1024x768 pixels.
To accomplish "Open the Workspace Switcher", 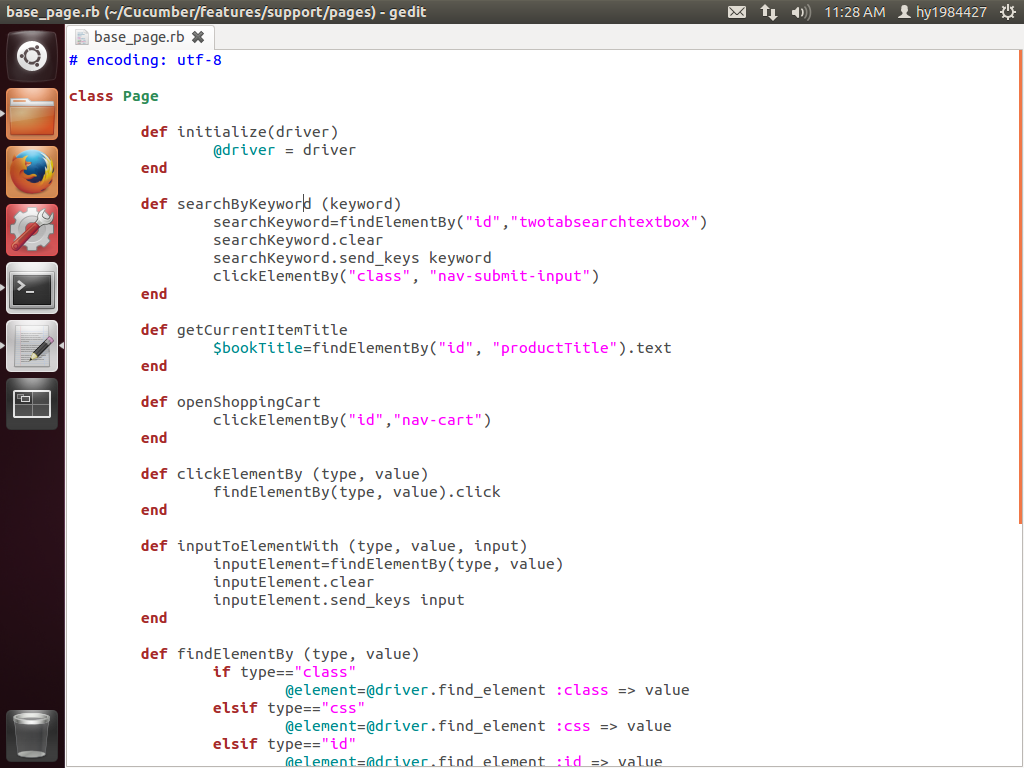I will tap(32, 404).
